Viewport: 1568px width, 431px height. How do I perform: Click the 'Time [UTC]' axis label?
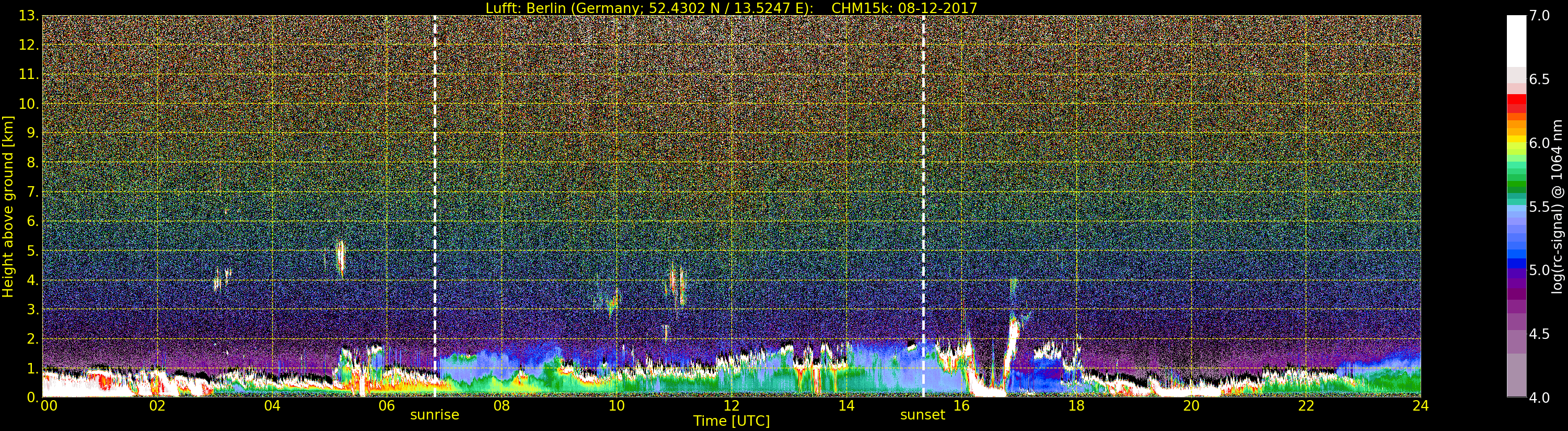(x=731, y=421)
